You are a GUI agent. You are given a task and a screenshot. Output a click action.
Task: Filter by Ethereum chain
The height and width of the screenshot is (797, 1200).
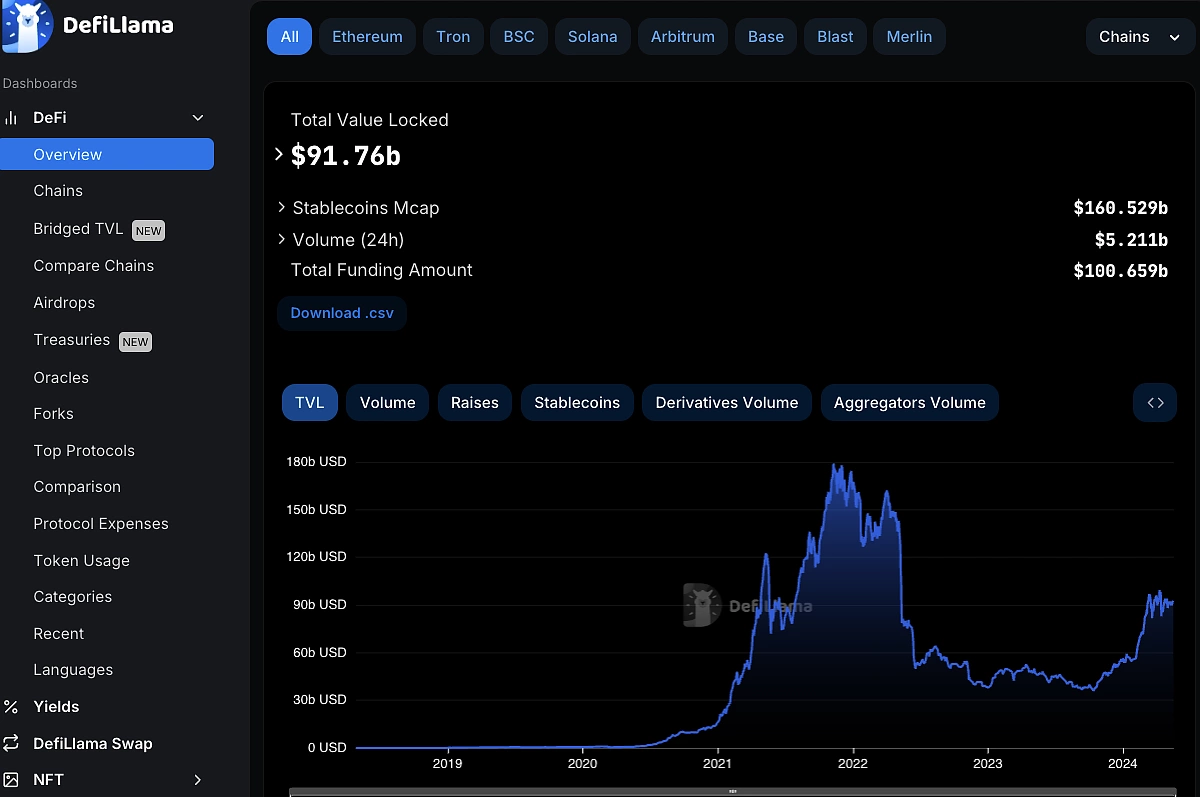click(367, 37)
